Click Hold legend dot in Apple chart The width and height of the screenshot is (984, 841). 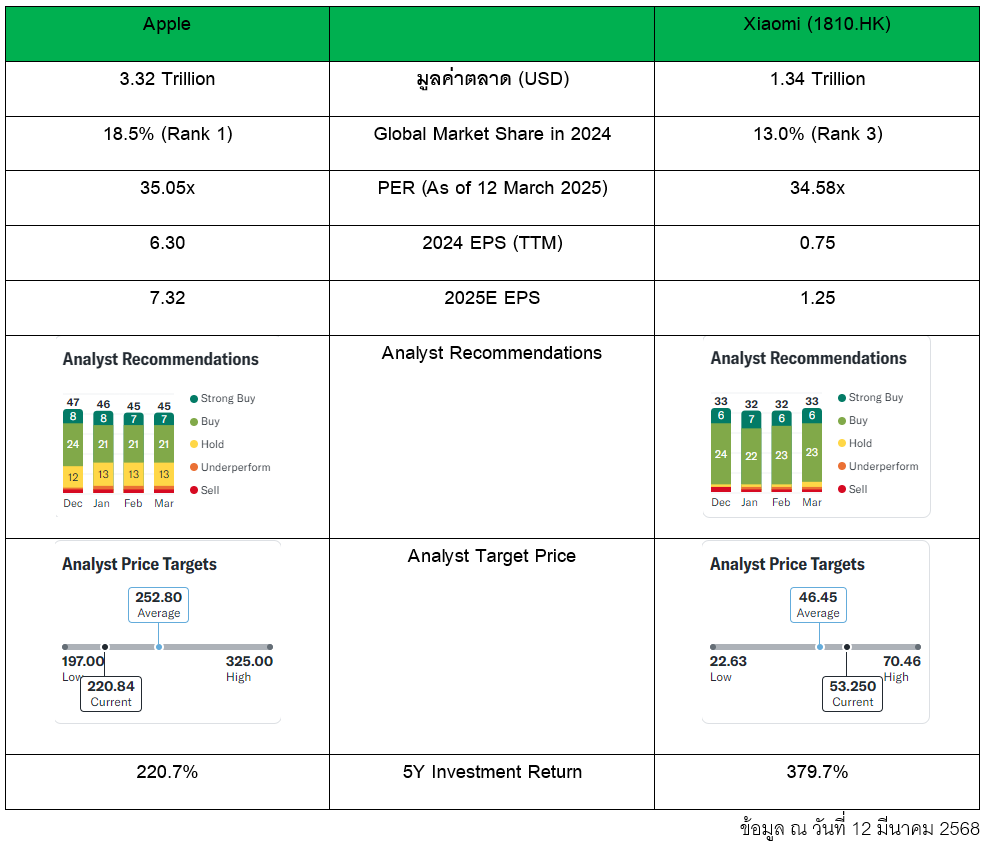point(194,444)
